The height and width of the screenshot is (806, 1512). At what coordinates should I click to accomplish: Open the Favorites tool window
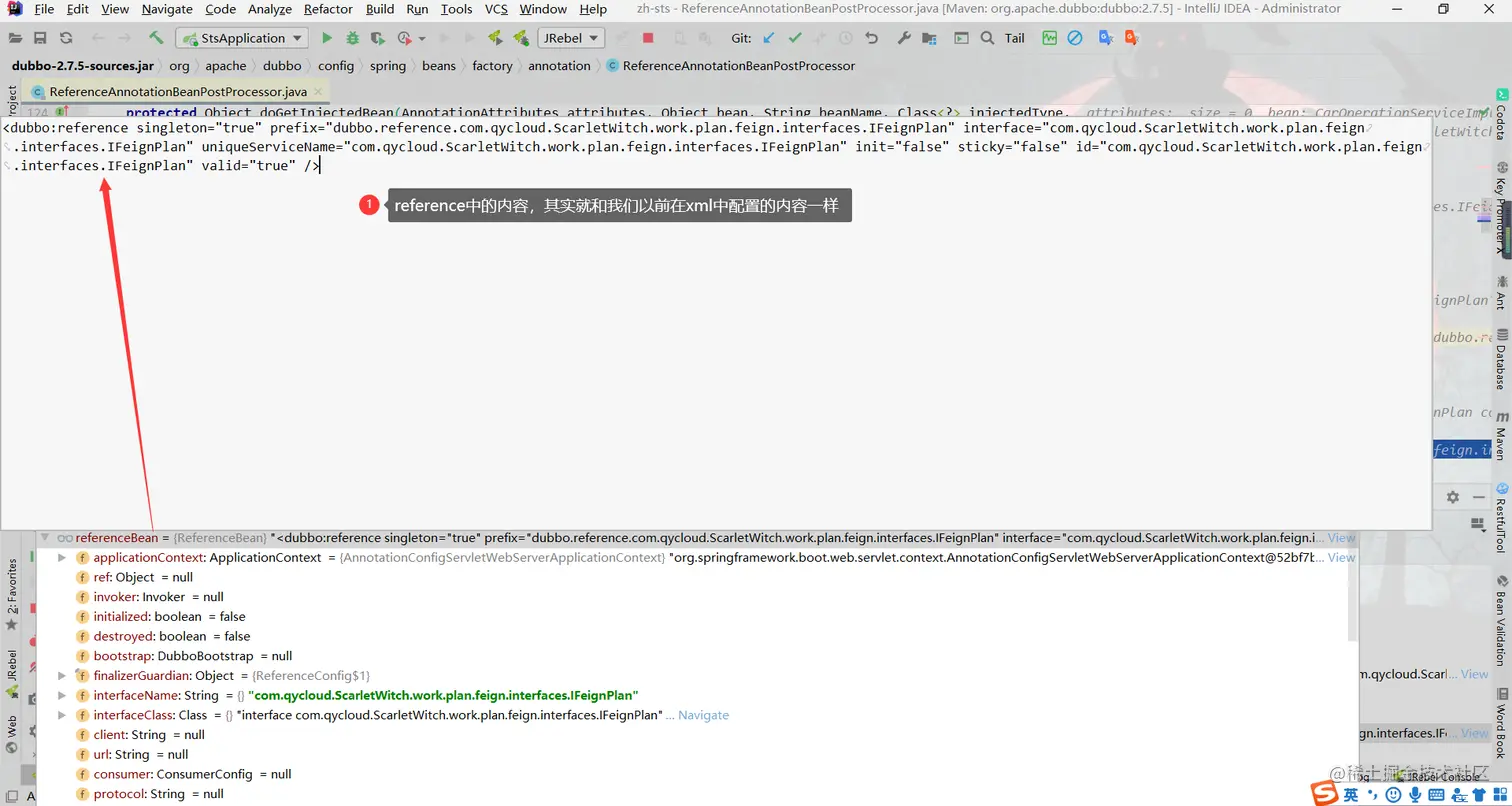click(12, 594)
